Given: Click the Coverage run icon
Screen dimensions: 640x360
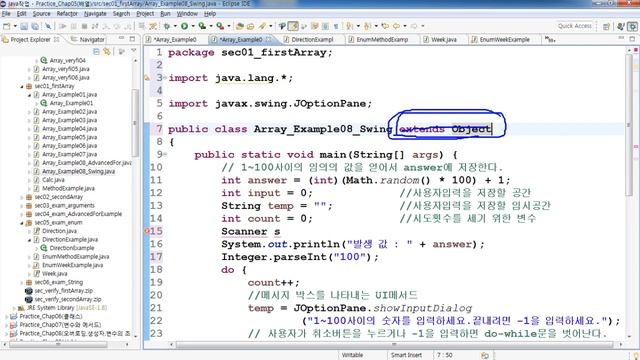Looking at the screenshot, I should coord(202,26).
